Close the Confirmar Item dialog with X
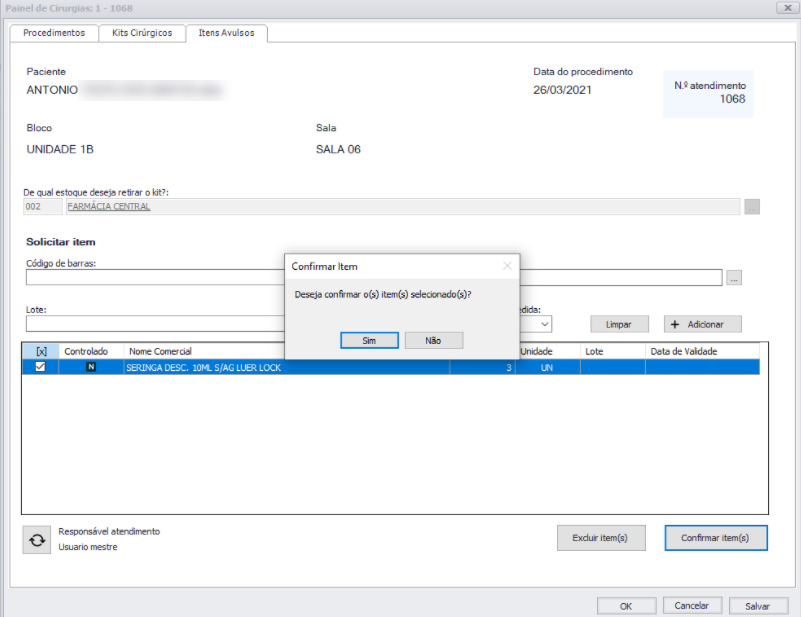Image resolution: width=801 pixels, height=617 pixels. 507,266
